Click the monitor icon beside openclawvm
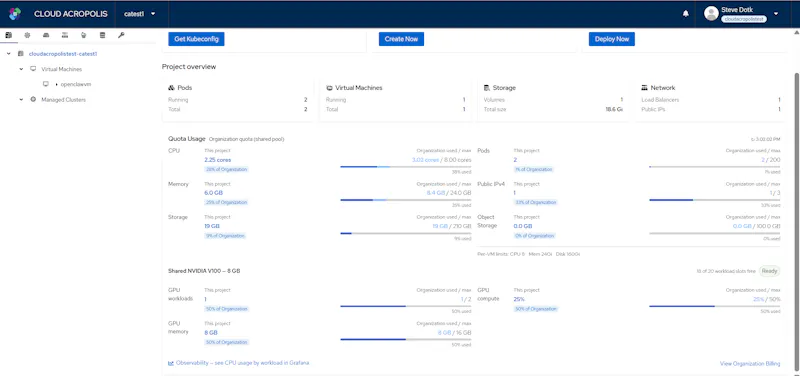 click(x=45, y=84)
